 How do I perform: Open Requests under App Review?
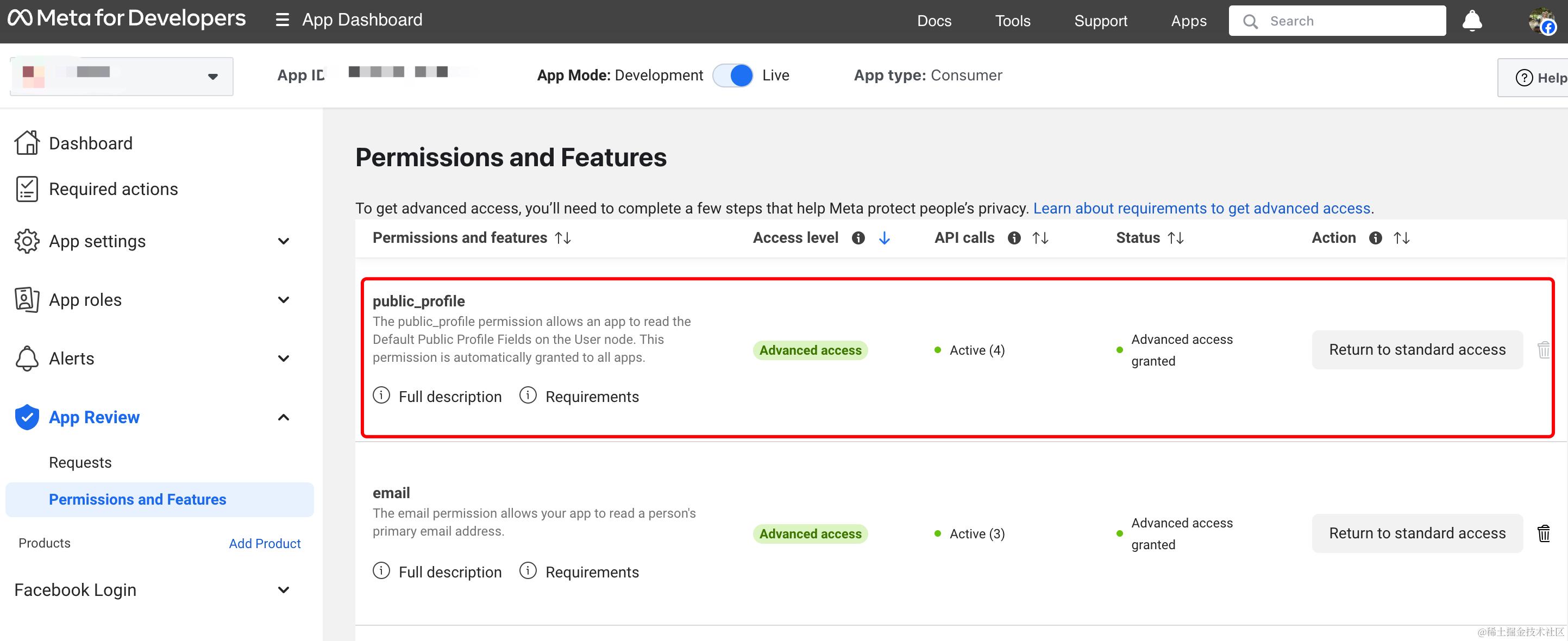(80, 463)
